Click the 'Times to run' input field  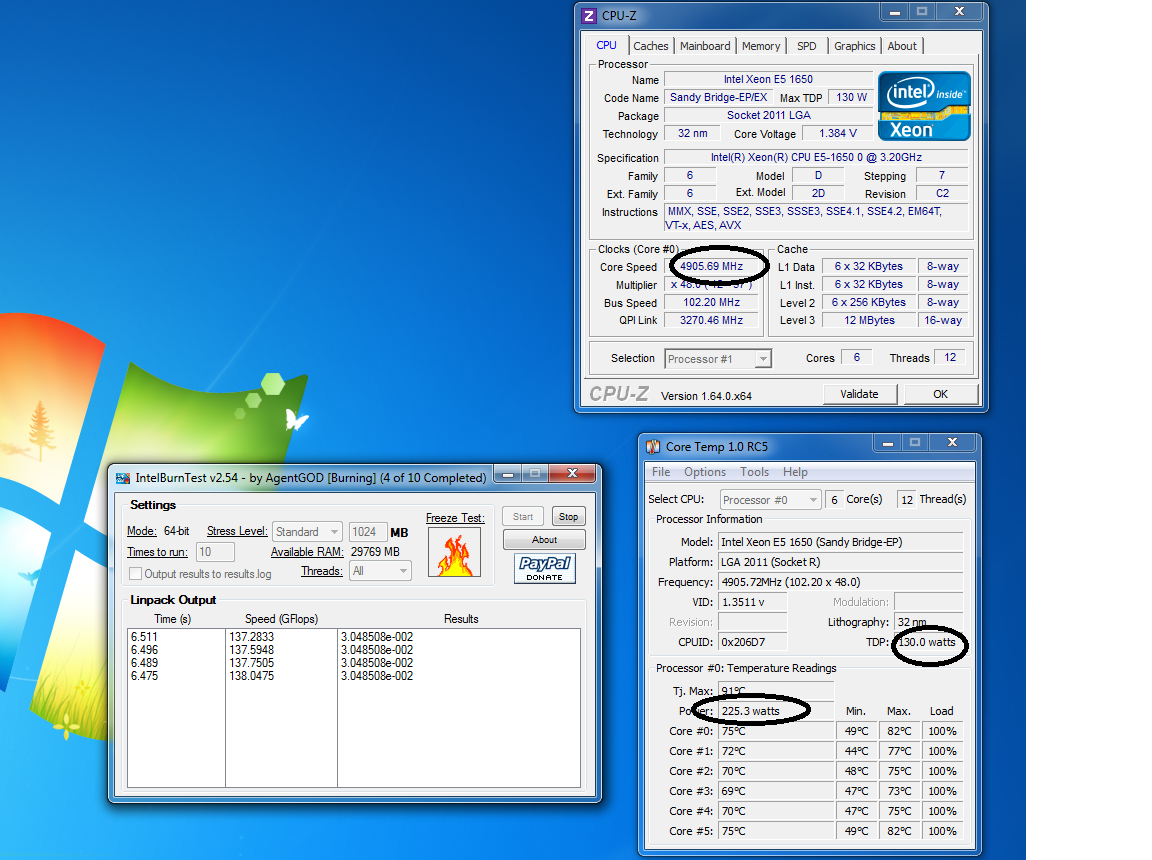215,552
